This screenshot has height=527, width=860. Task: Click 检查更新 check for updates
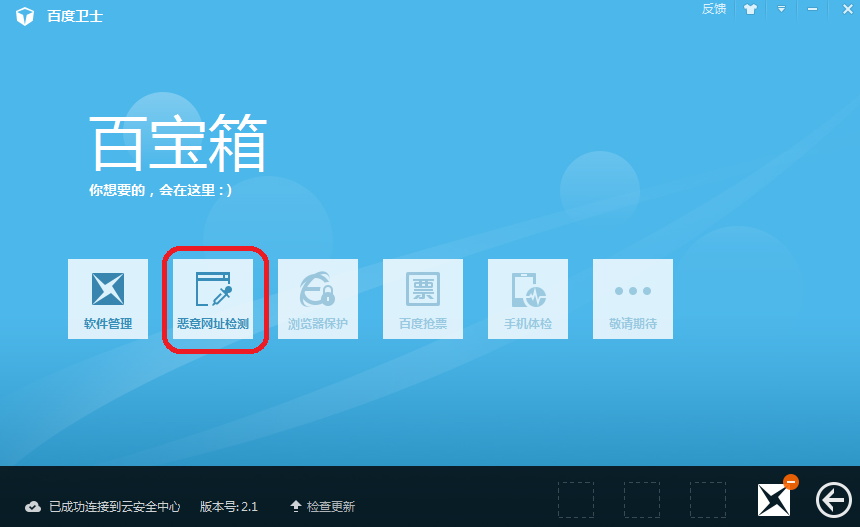[322, 506]
